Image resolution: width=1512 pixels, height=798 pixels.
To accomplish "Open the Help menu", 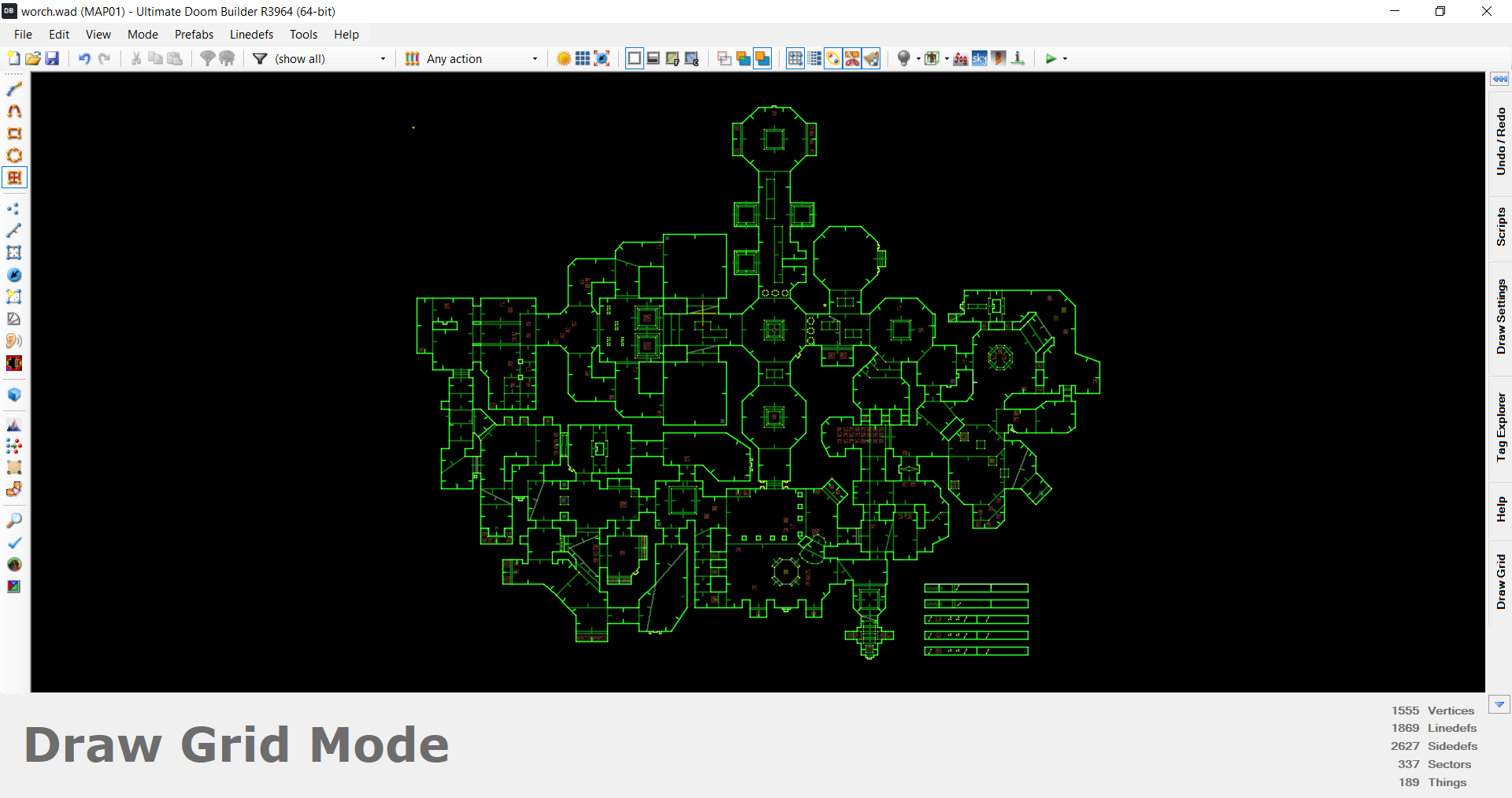I will [x=346, y=35].
